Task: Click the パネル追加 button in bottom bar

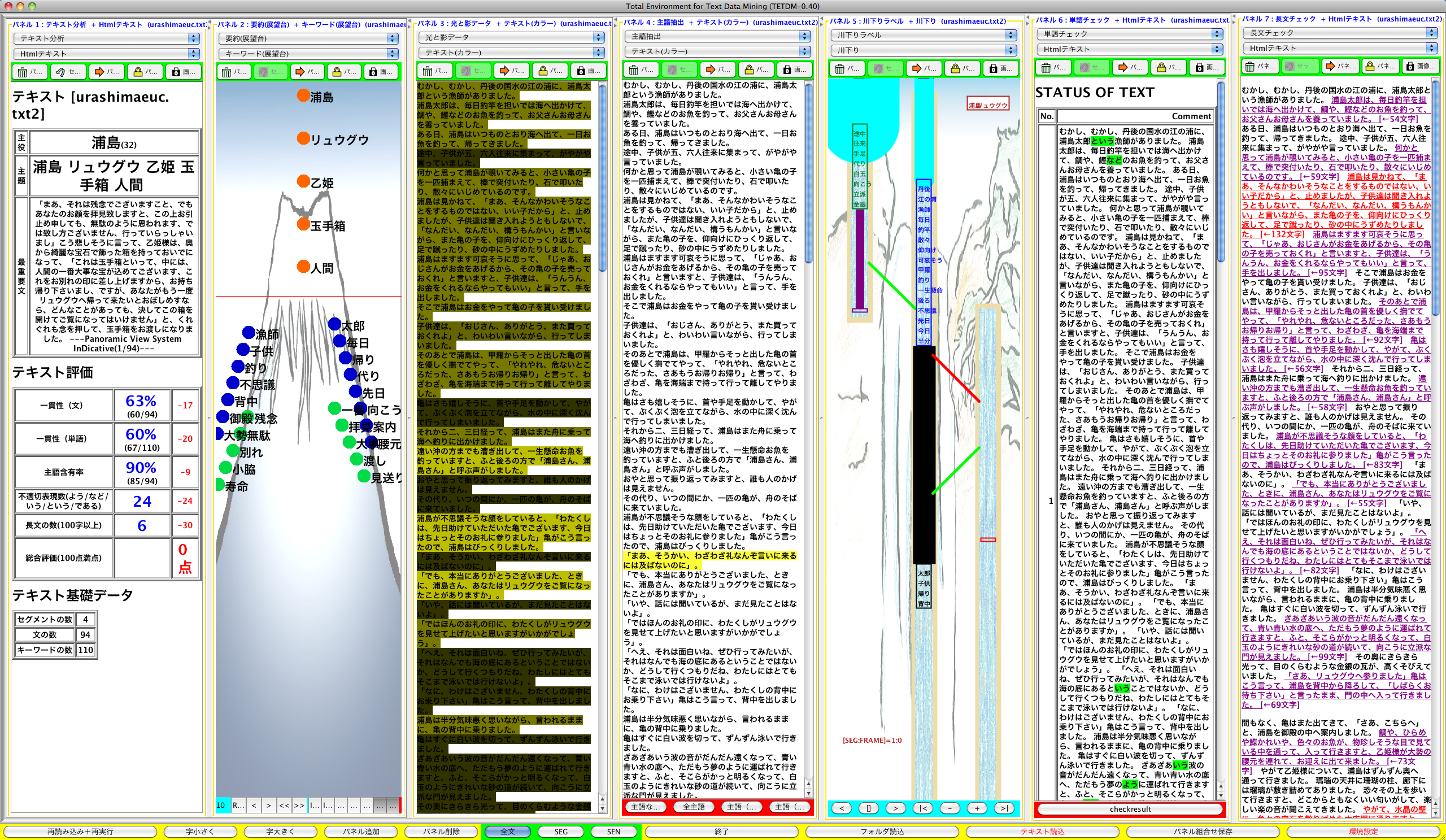Action: (361, 832)
